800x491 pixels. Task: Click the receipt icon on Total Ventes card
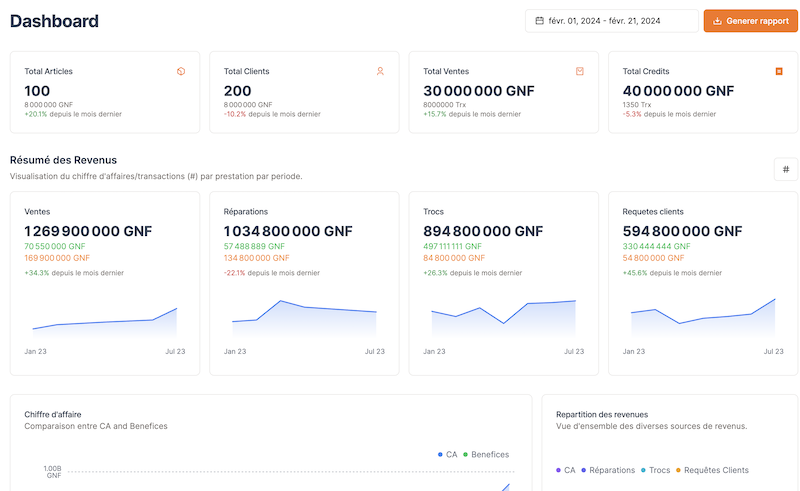point(580,71)
